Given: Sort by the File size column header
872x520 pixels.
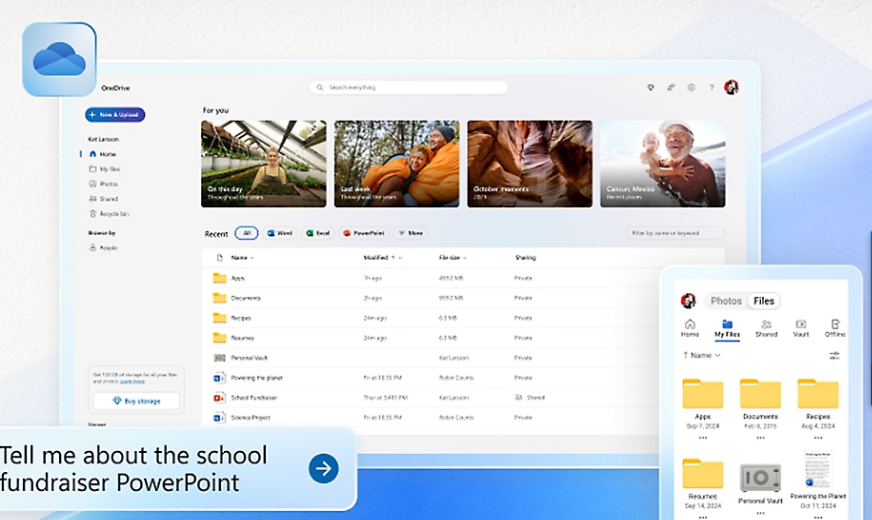Looking at the screenshot, I should (453, 257).
